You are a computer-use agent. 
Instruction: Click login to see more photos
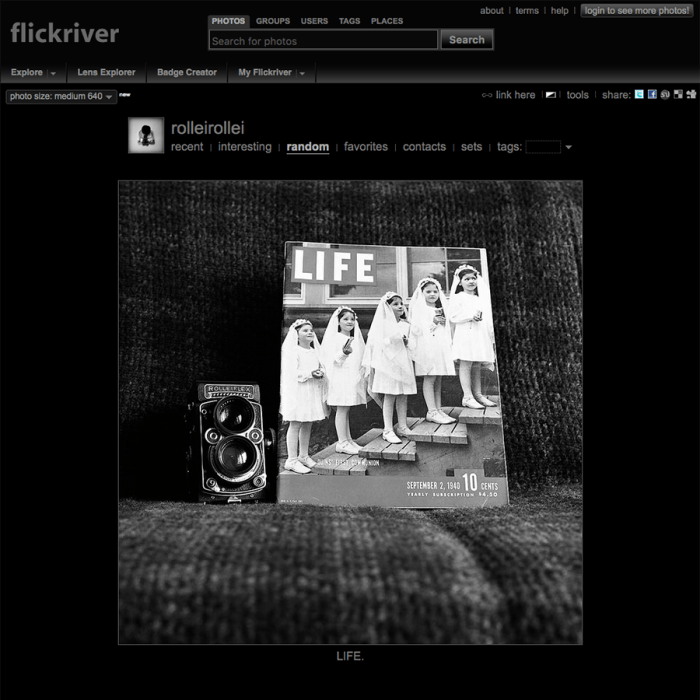click(x=636, y=11)
